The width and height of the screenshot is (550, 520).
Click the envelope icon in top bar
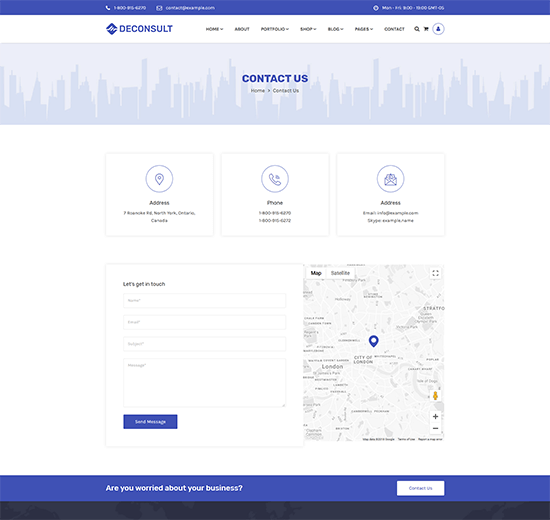pyautogui.click(x=159, y=8)
